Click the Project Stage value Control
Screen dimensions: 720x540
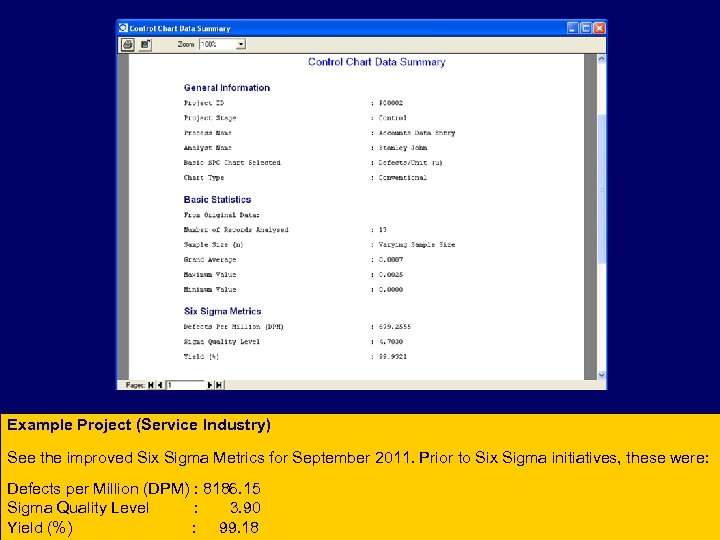pos(393,118)
